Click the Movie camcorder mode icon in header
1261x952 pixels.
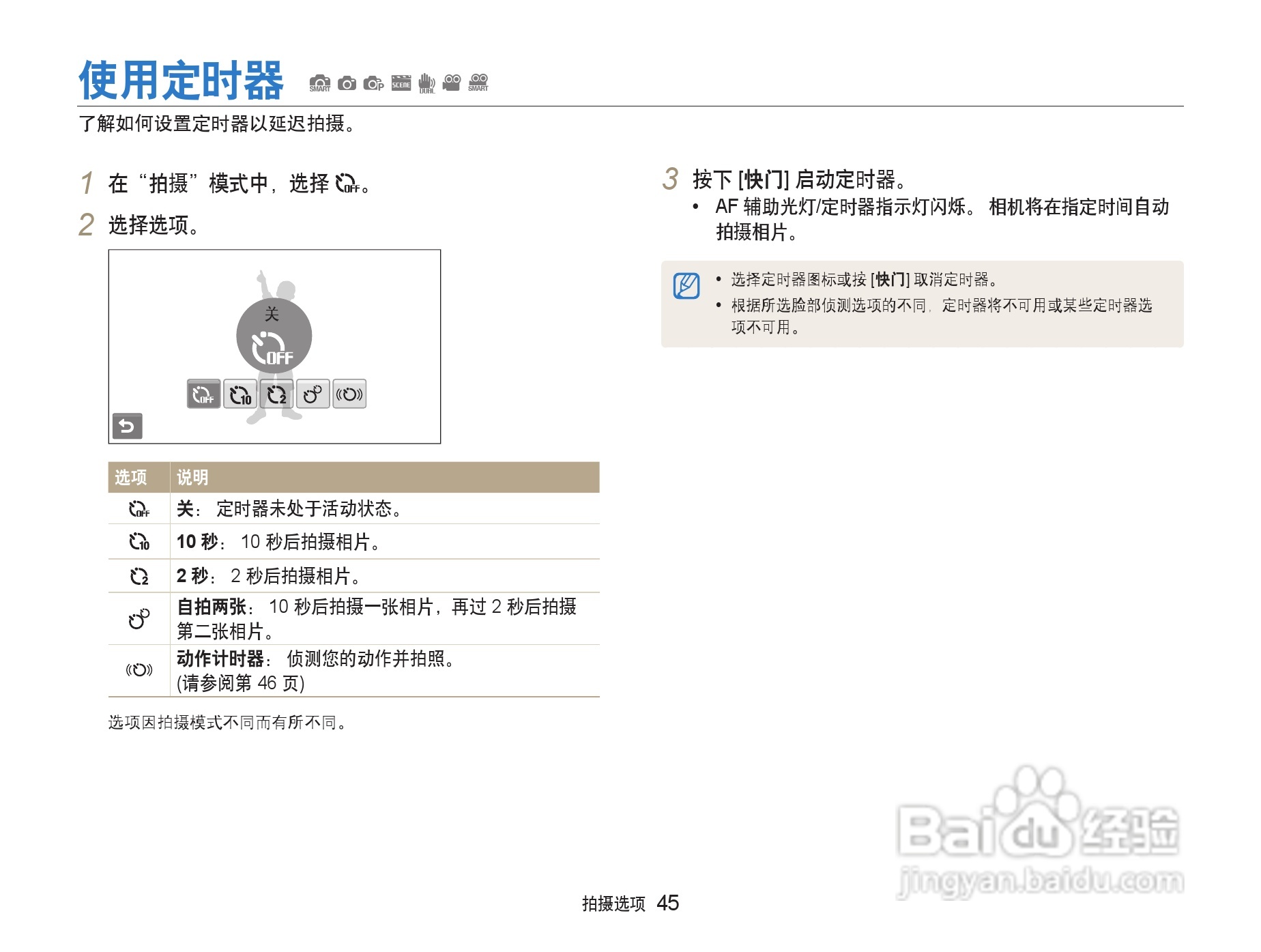[452, 83]
